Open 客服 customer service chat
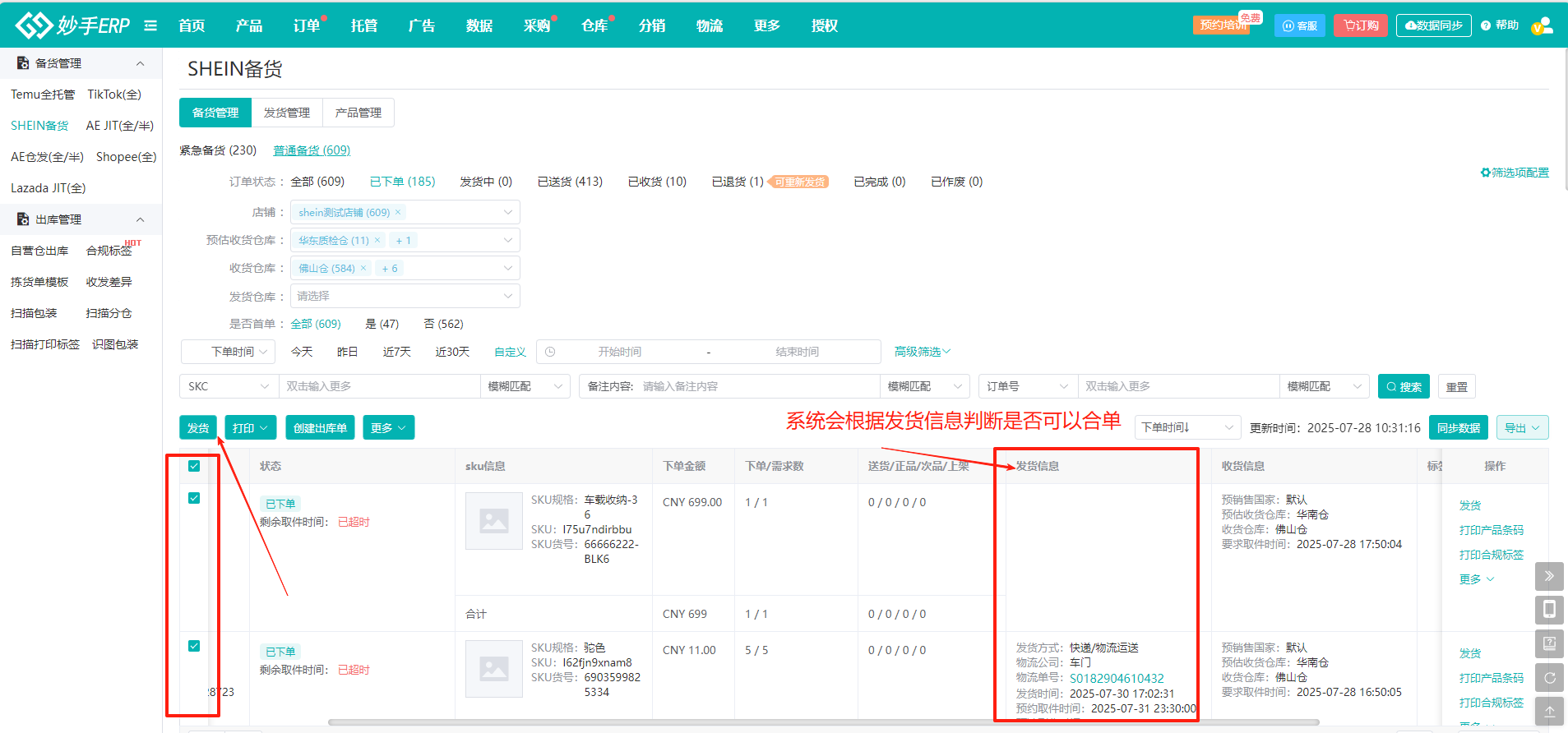Screen dimensions: 1568x733 (1300, 25)
